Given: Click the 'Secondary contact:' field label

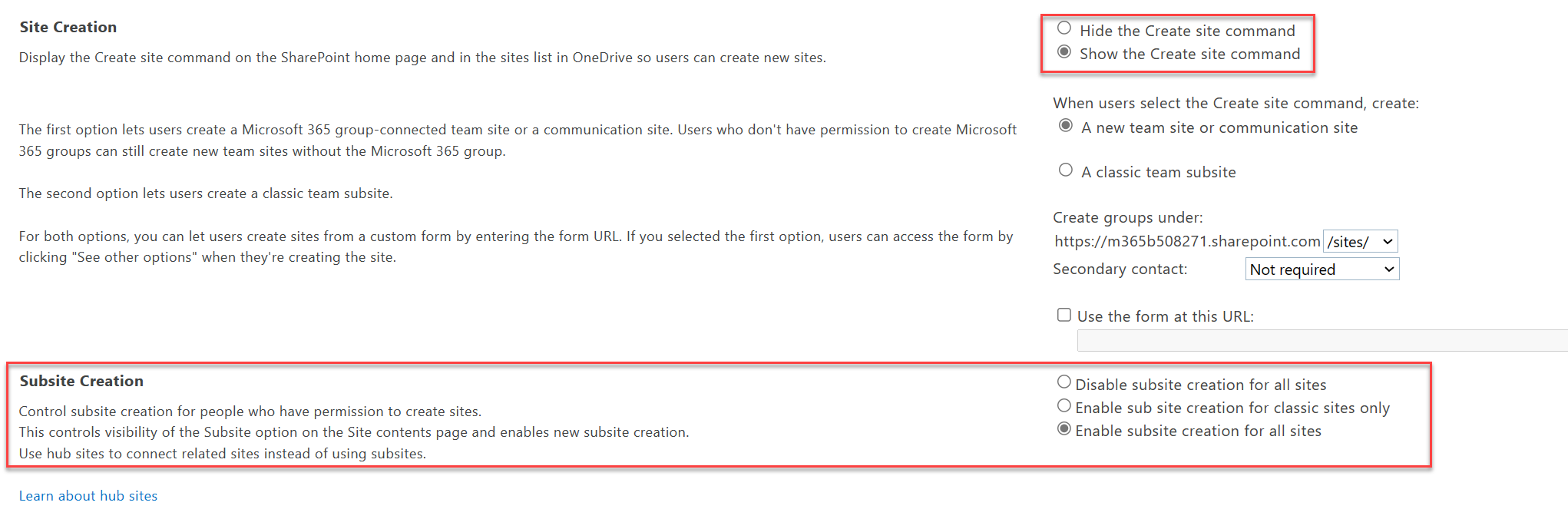Looking at the screenshot, I should point(1120,269).
